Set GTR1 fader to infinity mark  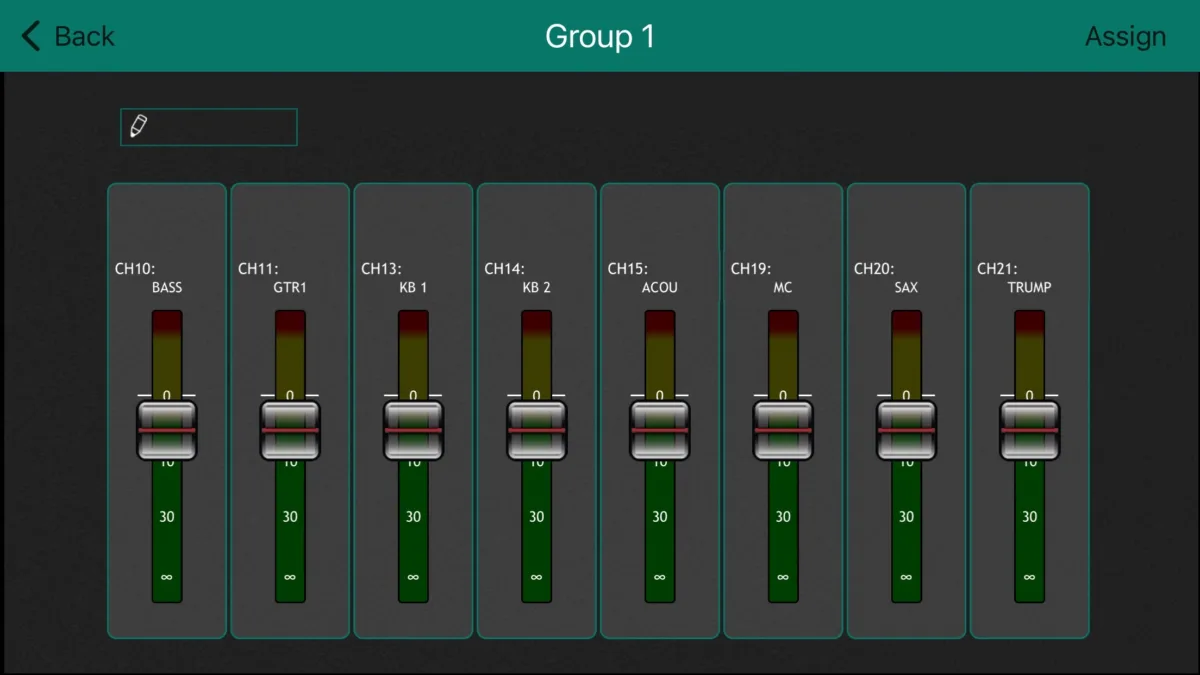click(290, 577)
